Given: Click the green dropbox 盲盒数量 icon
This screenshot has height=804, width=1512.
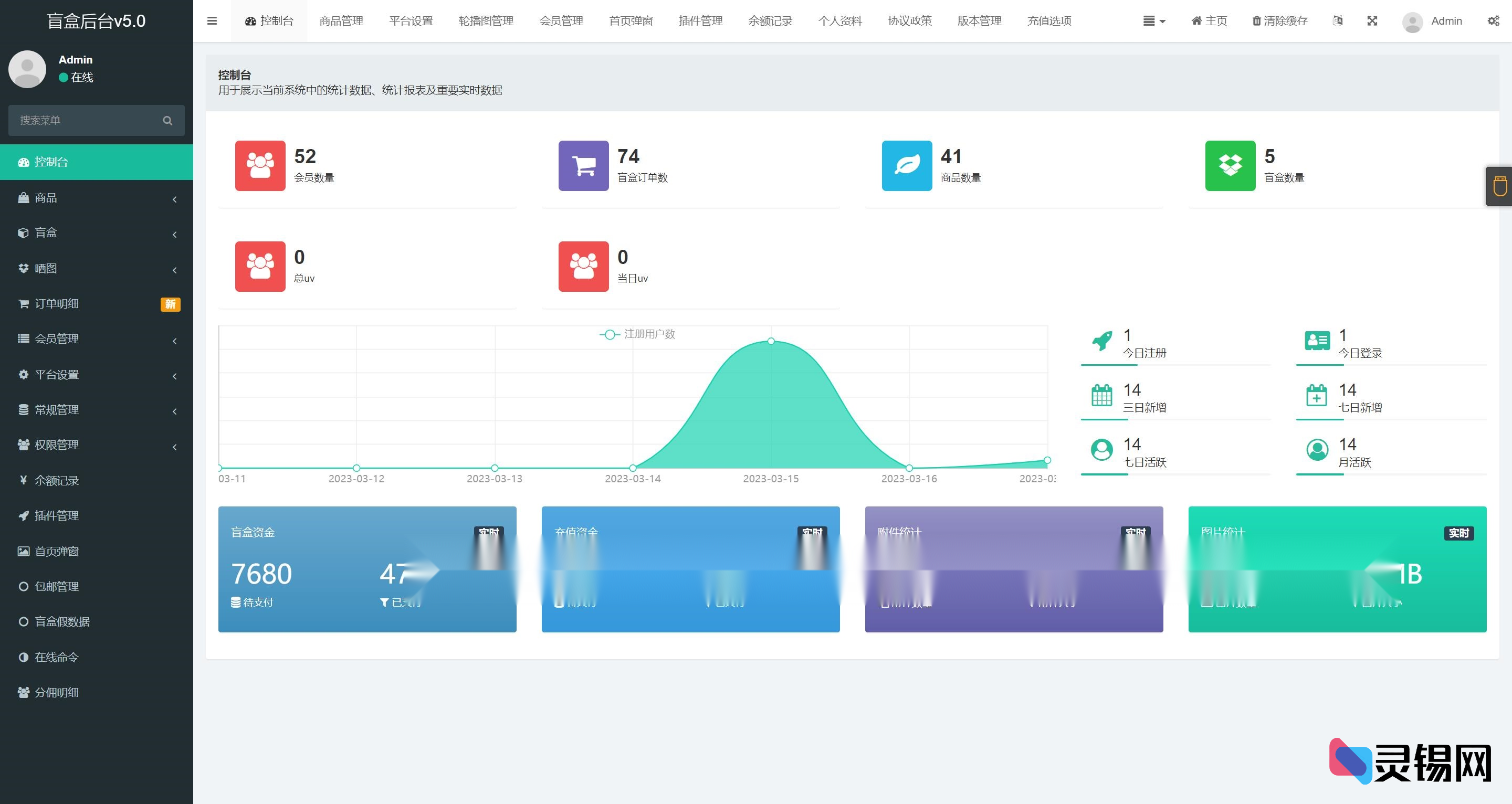Looking at the screenshot, I should [x=1230, y=165].
